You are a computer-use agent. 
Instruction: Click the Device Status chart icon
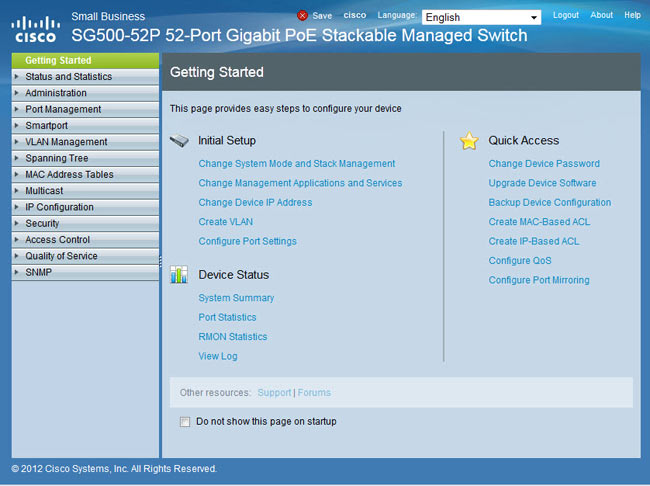pos(179,275)
